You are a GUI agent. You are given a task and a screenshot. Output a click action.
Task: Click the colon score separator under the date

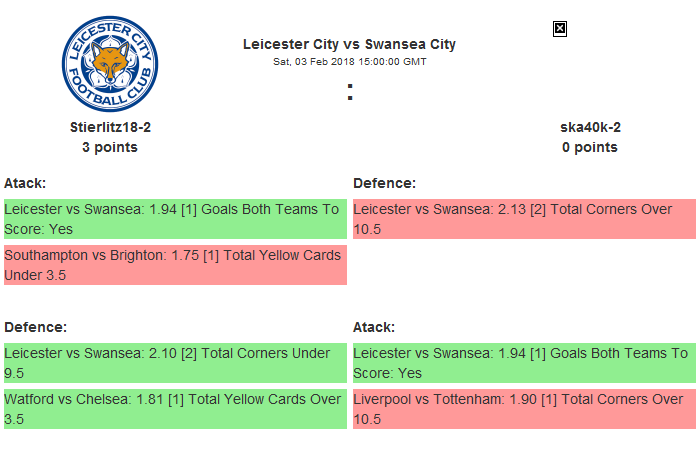click(350, 92)
